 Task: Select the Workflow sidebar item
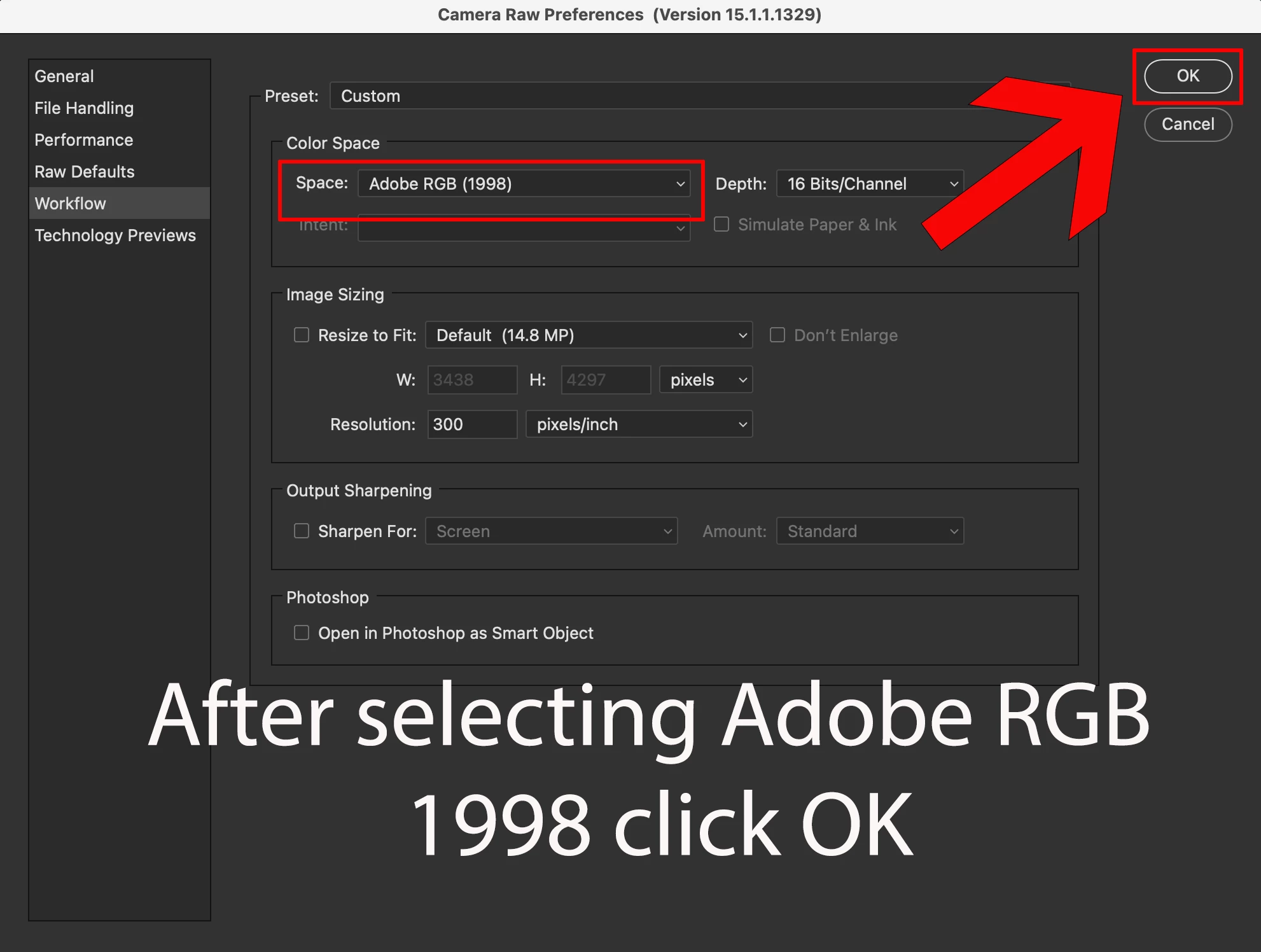tap(71, 204)
